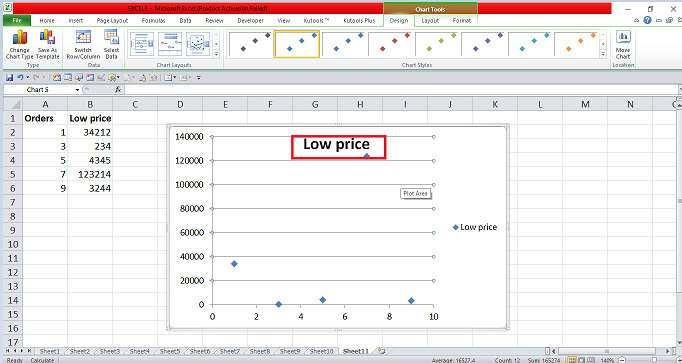Click the Undo icon
Screen dimensions: 682x363
pos(20,77)
